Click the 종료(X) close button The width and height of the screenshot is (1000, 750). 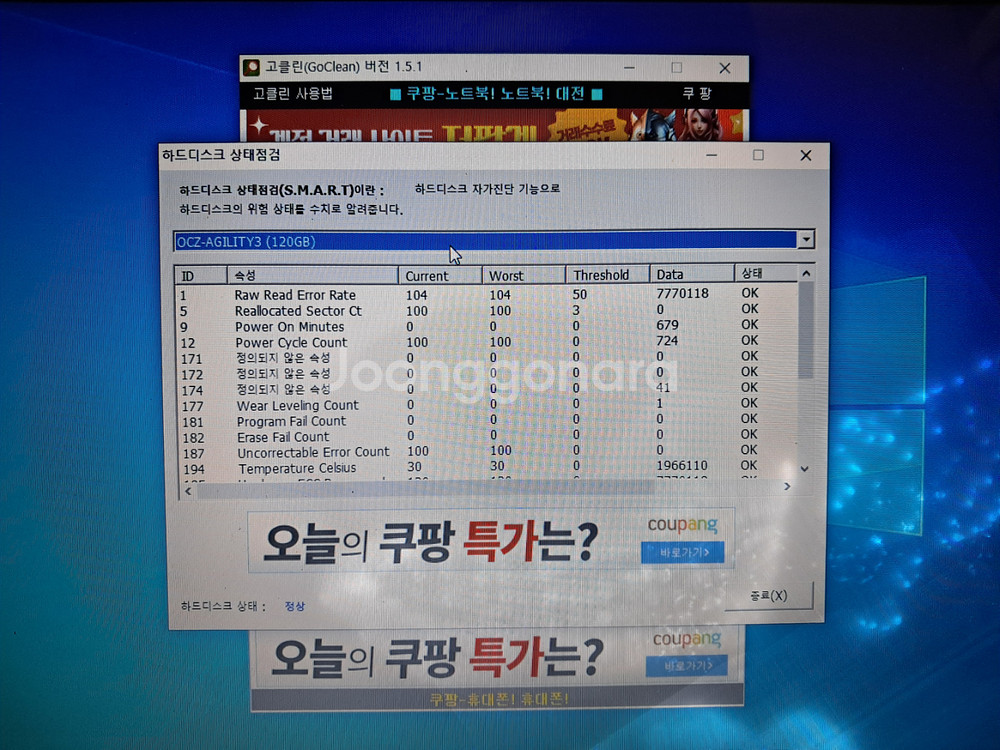pyautogui.click(x=768, y=596)
